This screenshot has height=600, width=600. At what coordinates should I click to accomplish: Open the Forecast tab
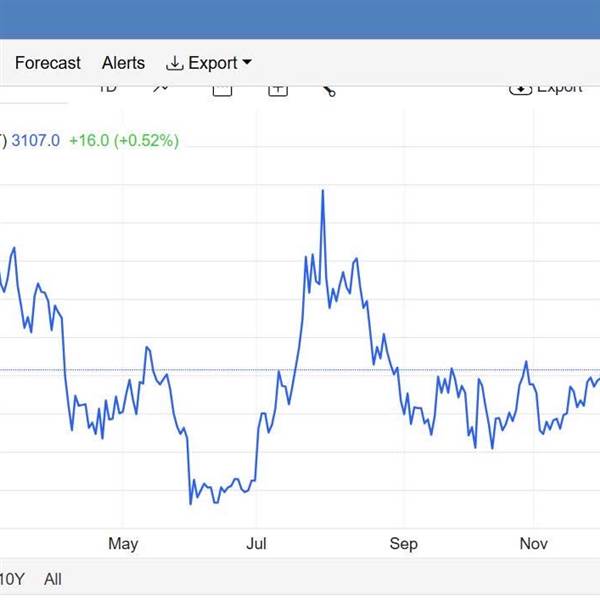click(47, 63)
